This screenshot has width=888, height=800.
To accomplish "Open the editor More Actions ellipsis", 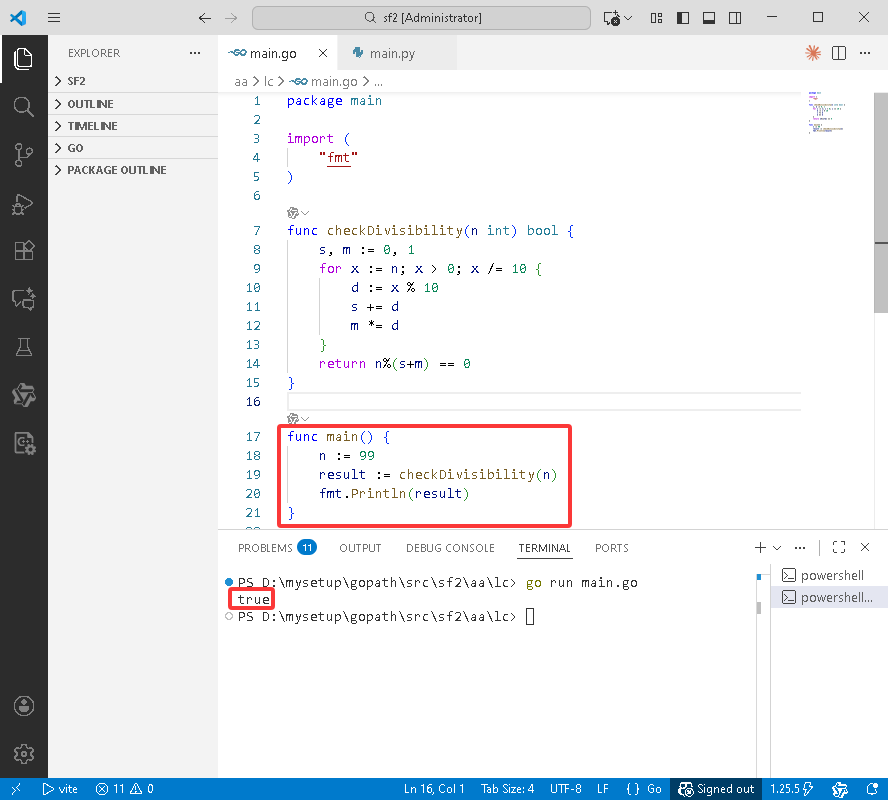I will (x=865, y=53).
